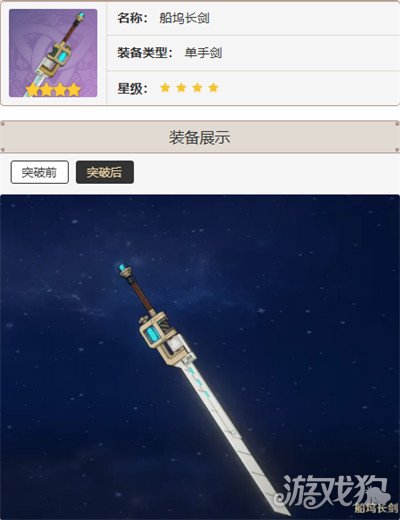Click the weapon name 船坞长剑 text
400x520 pixels.
(184, 18)
